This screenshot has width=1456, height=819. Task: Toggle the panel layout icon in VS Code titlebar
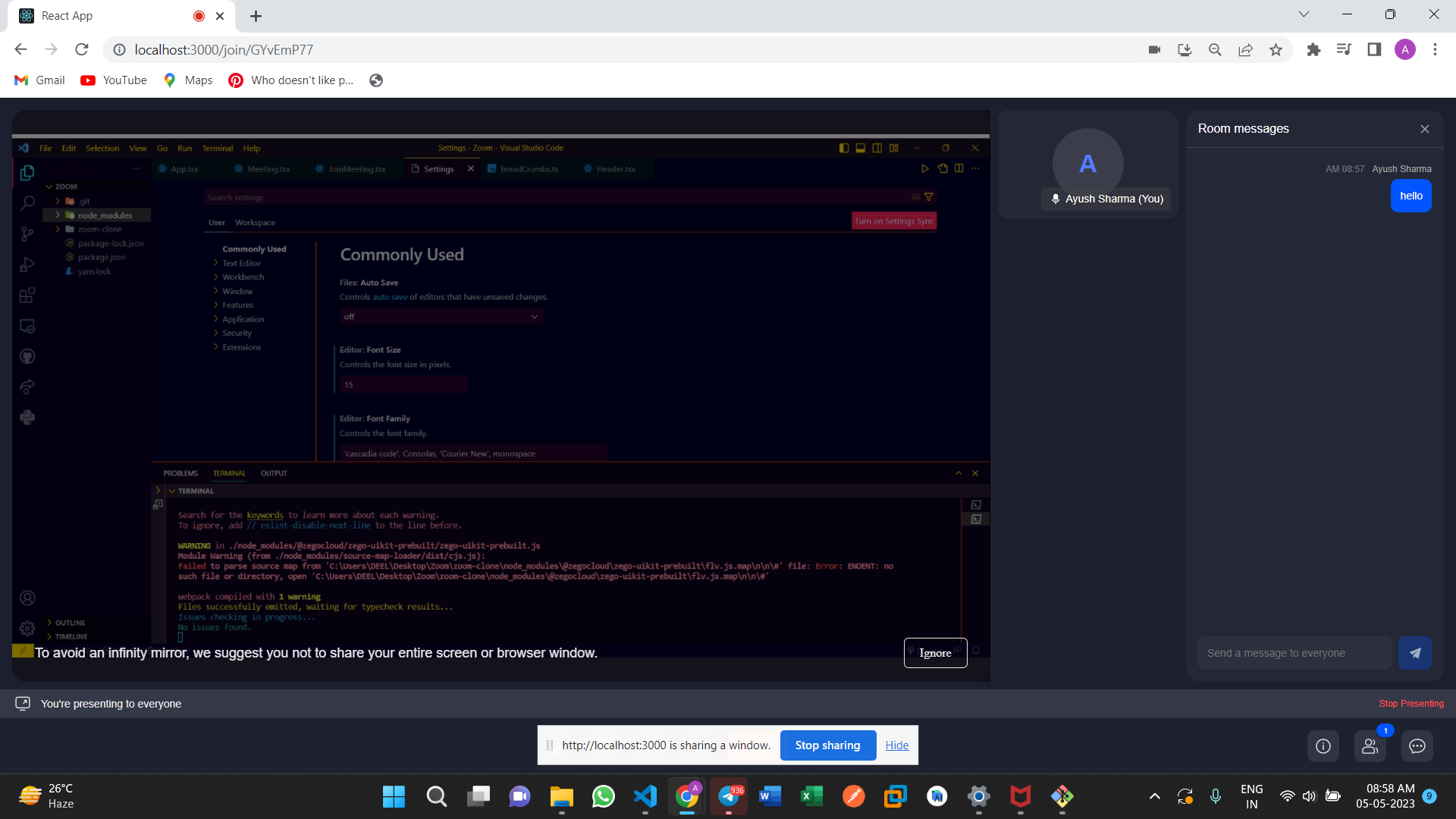coord(860,148)
